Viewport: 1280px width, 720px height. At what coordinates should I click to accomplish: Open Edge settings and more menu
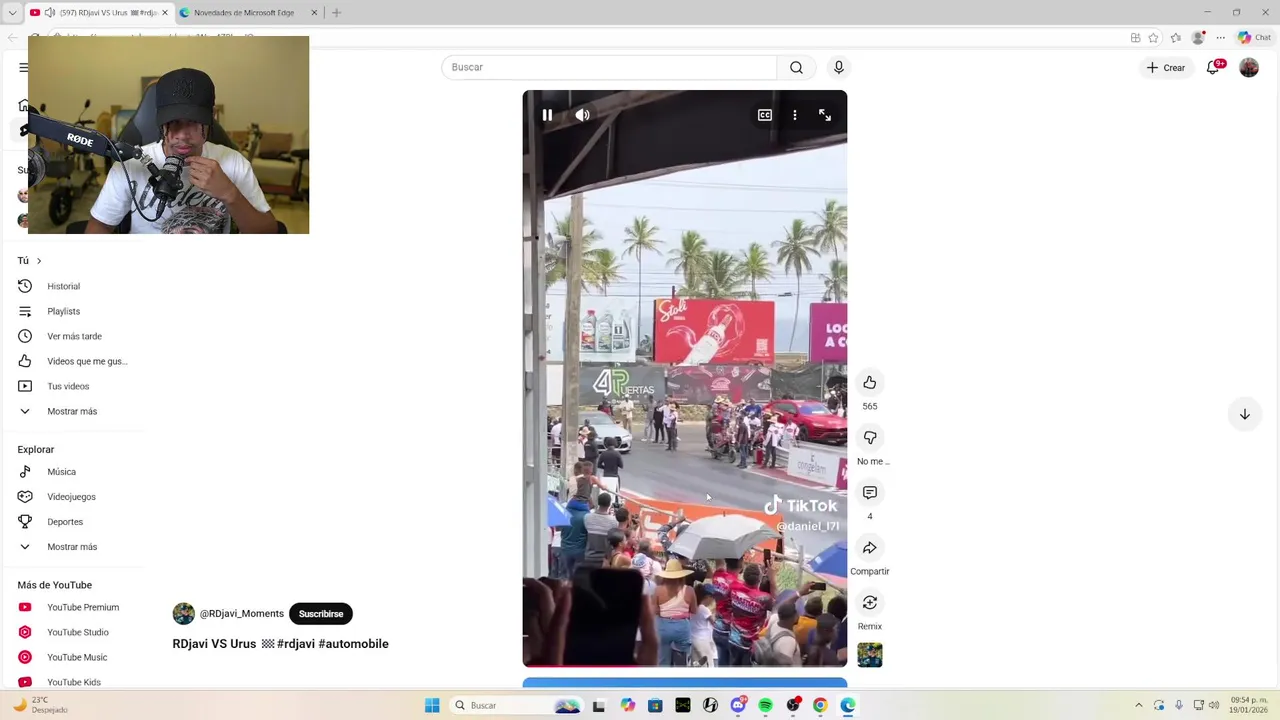(x=1220, y=38)
